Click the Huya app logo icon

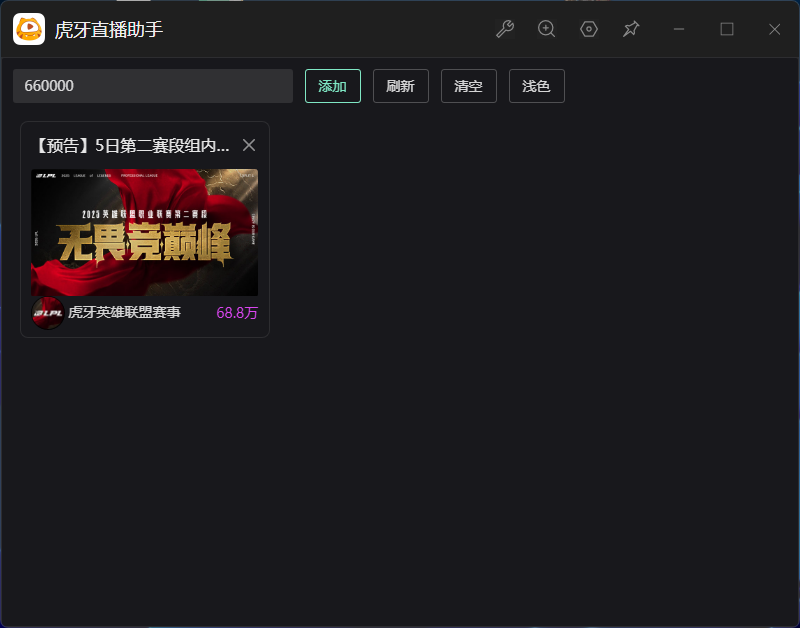29,29
